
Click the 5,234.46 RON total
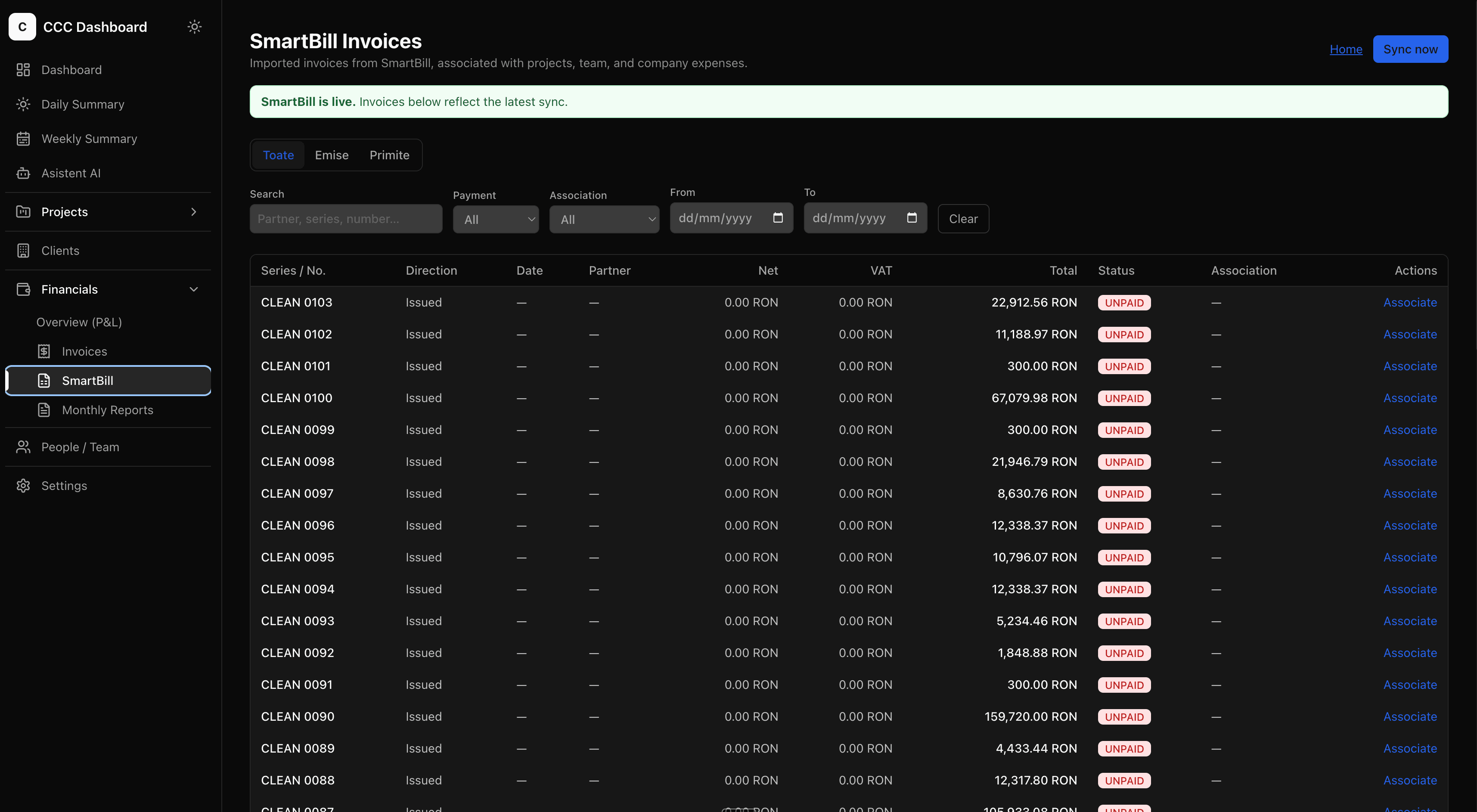point(1036,620)
